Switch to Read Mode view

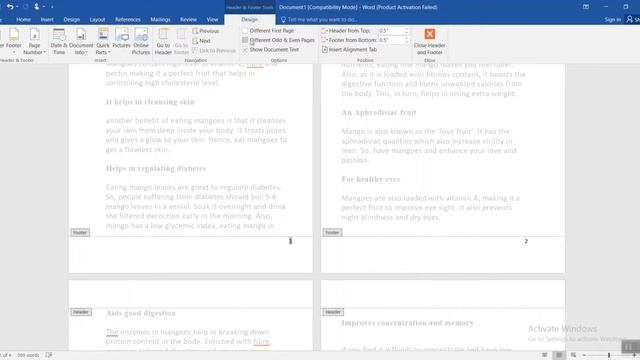tap(544, 355)
